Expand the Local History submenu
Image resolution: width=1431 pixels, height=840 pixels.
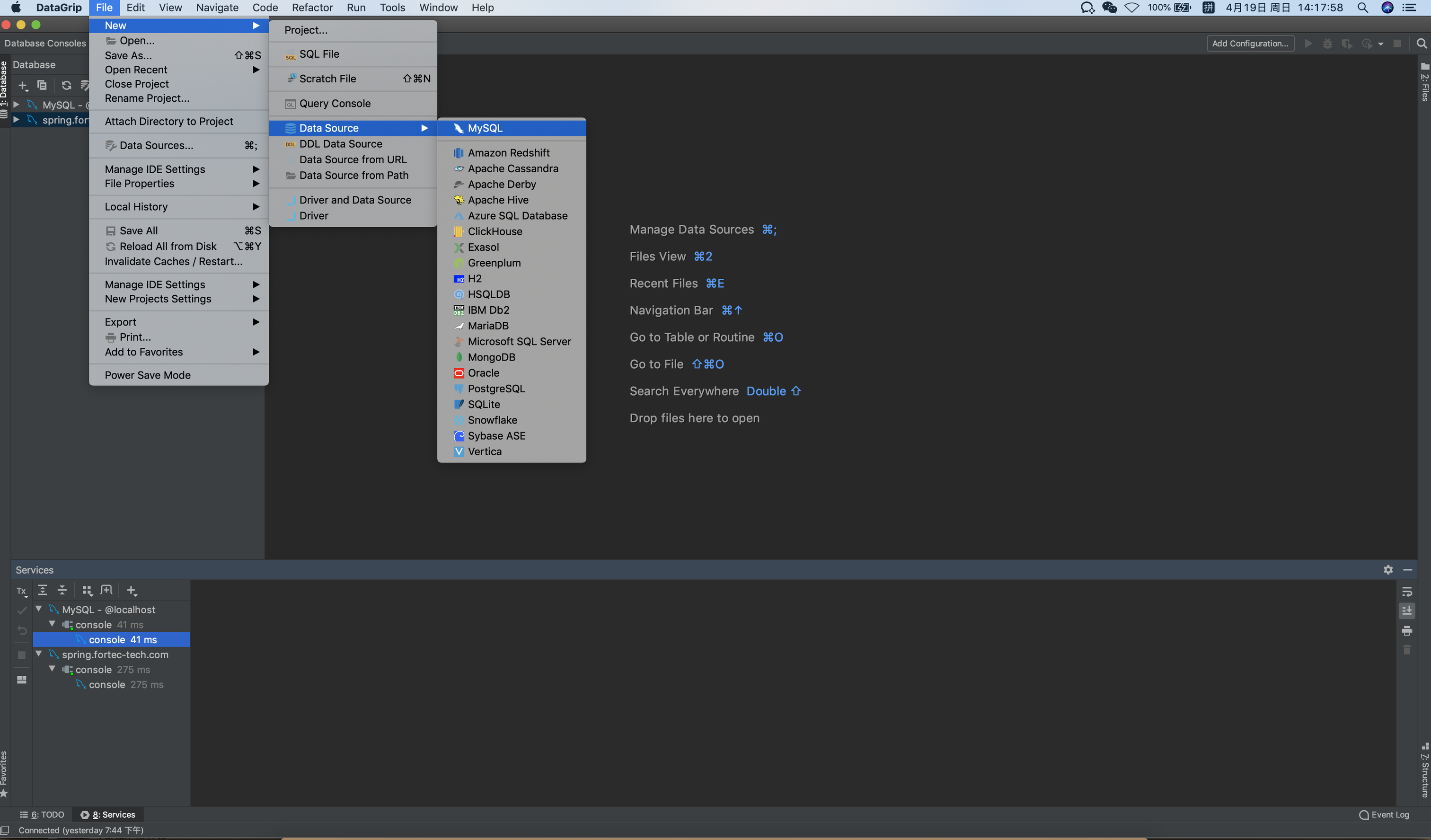coord(179,207)
